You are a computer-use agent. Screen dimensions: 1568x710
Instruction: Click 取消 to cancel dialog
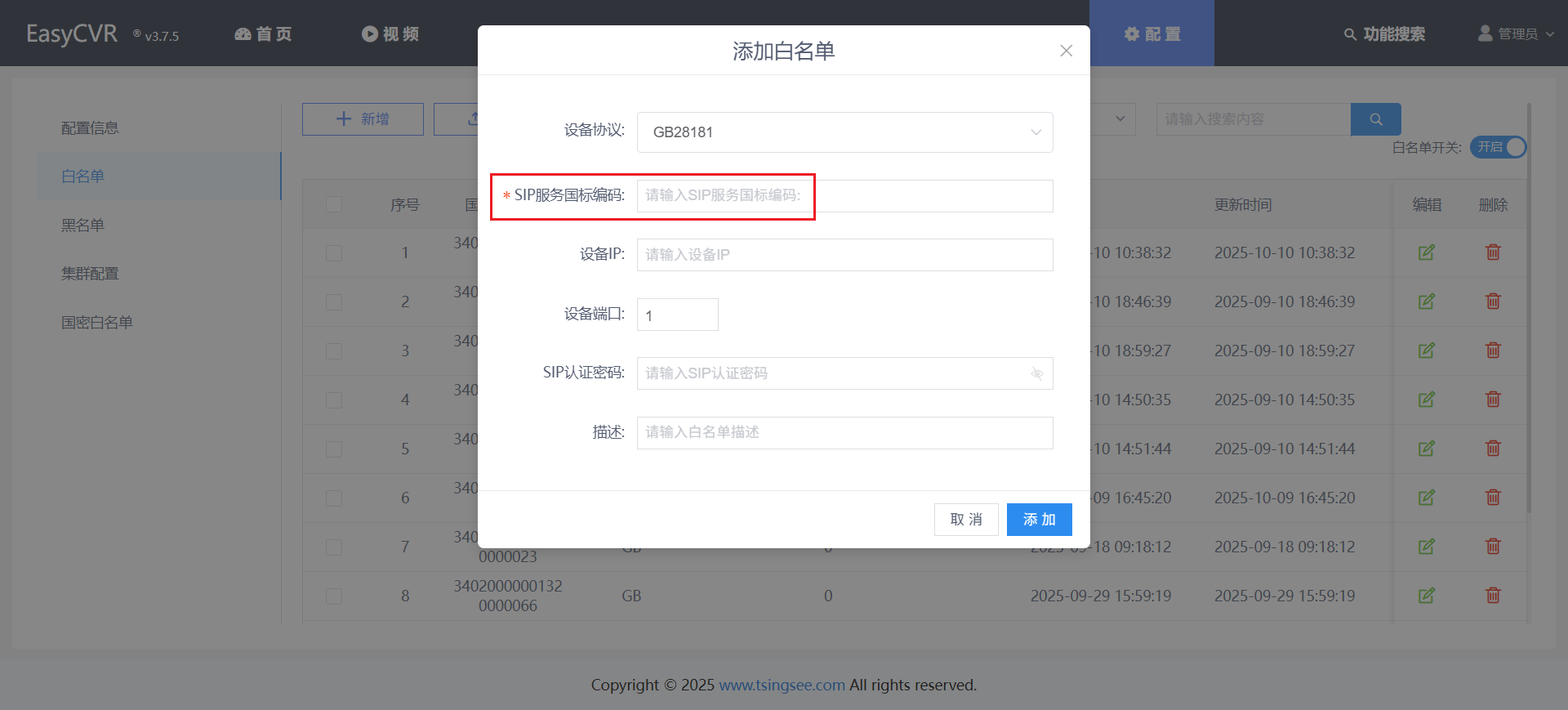click(x=966, y=520)
